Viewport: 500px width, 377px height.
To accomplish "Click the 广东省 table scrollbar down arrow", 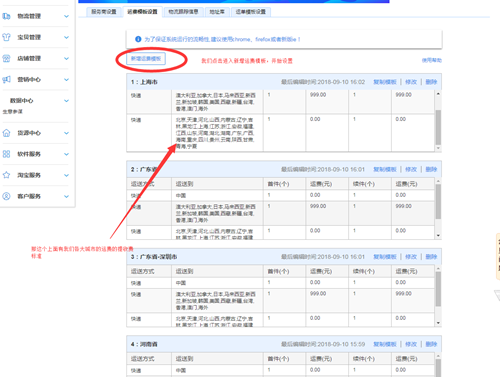I will coord(438,235).
